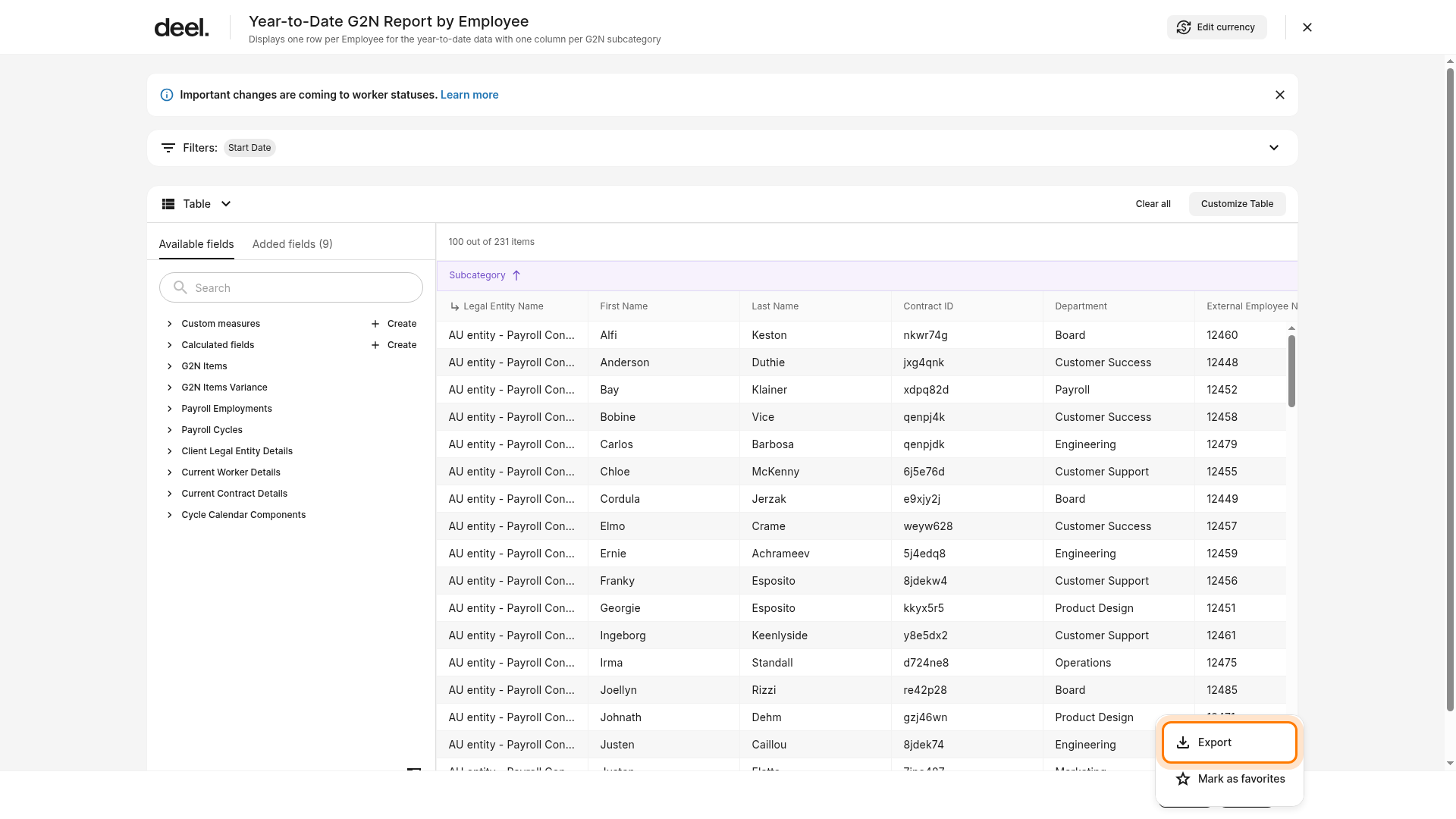Click the last name cell 'Achrameev'

(816, 554)
